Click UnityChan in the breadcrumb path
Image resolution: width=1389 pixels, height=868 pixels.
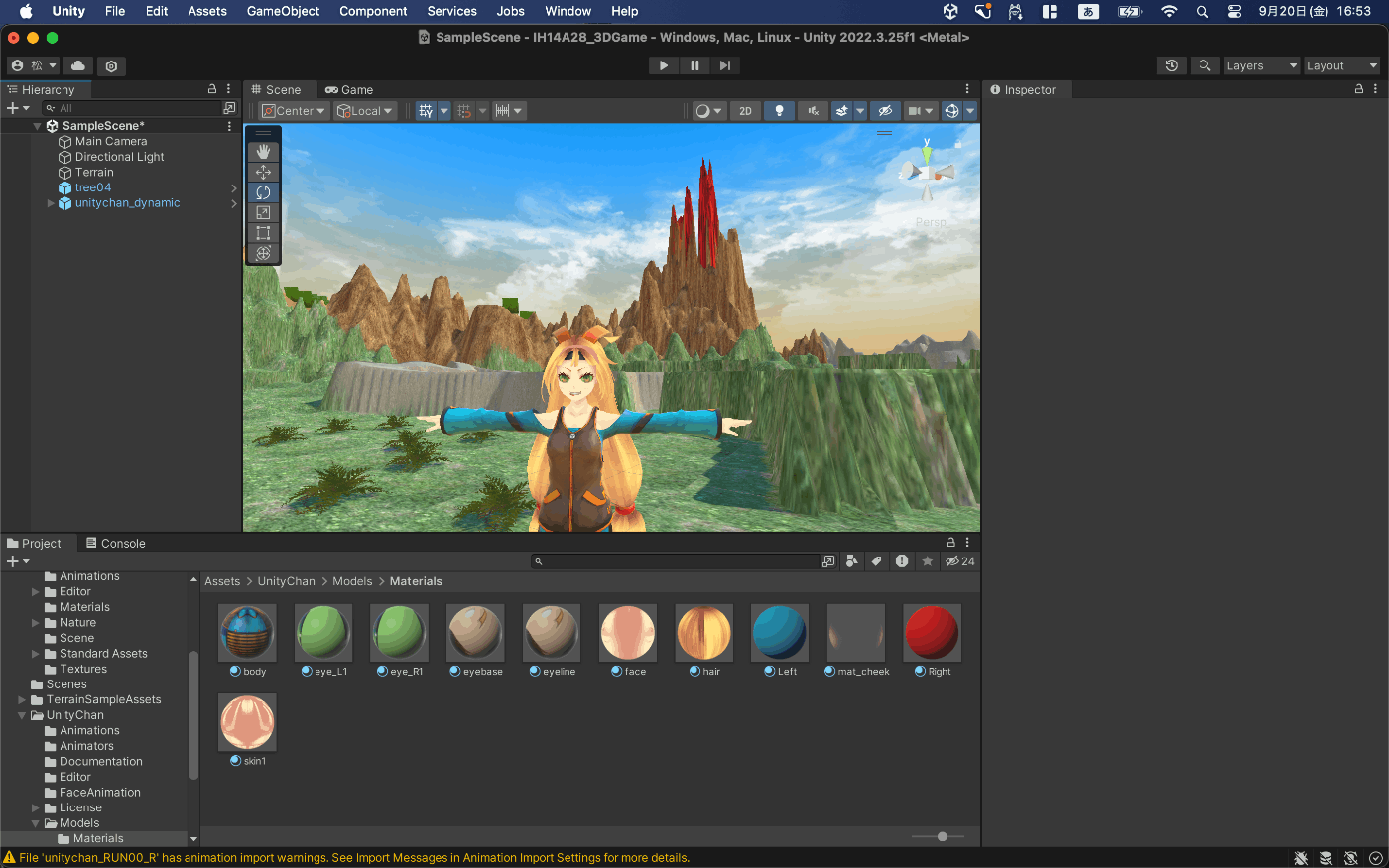[x=287, y=581]
